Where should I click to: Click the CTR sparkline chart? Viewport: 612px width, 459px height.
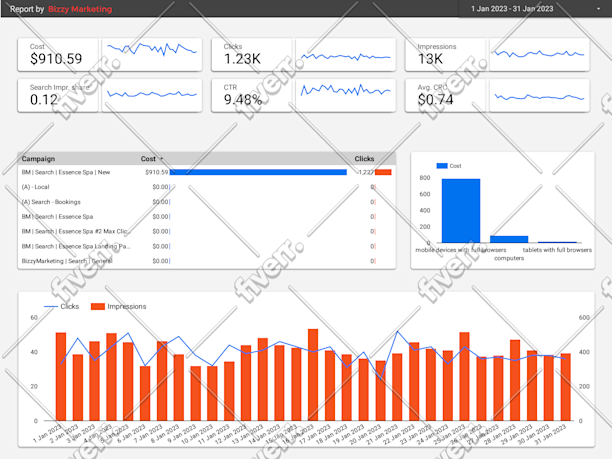[345, 96]
